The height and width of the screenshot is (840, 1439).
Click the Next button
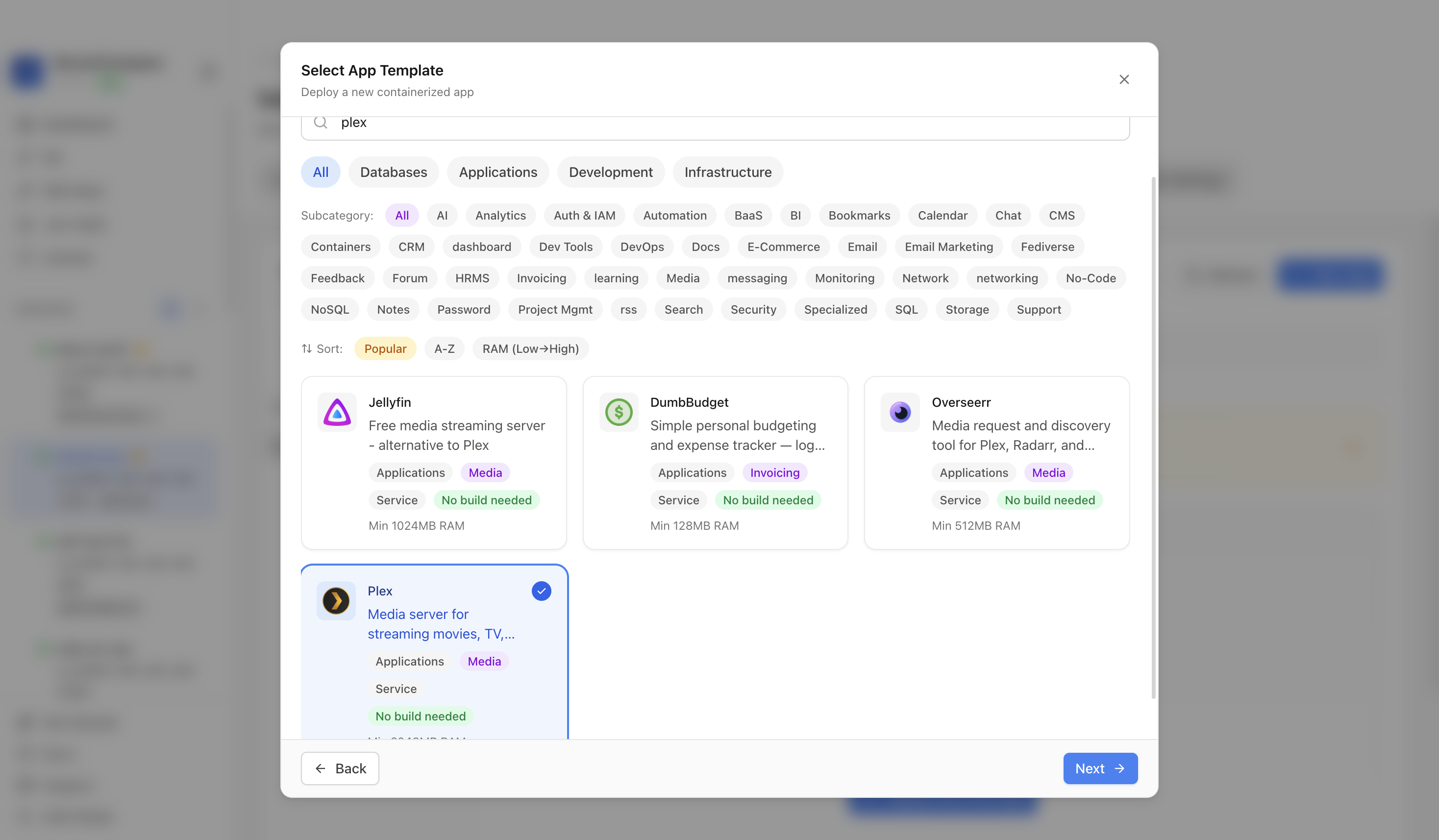point(1100,768)
